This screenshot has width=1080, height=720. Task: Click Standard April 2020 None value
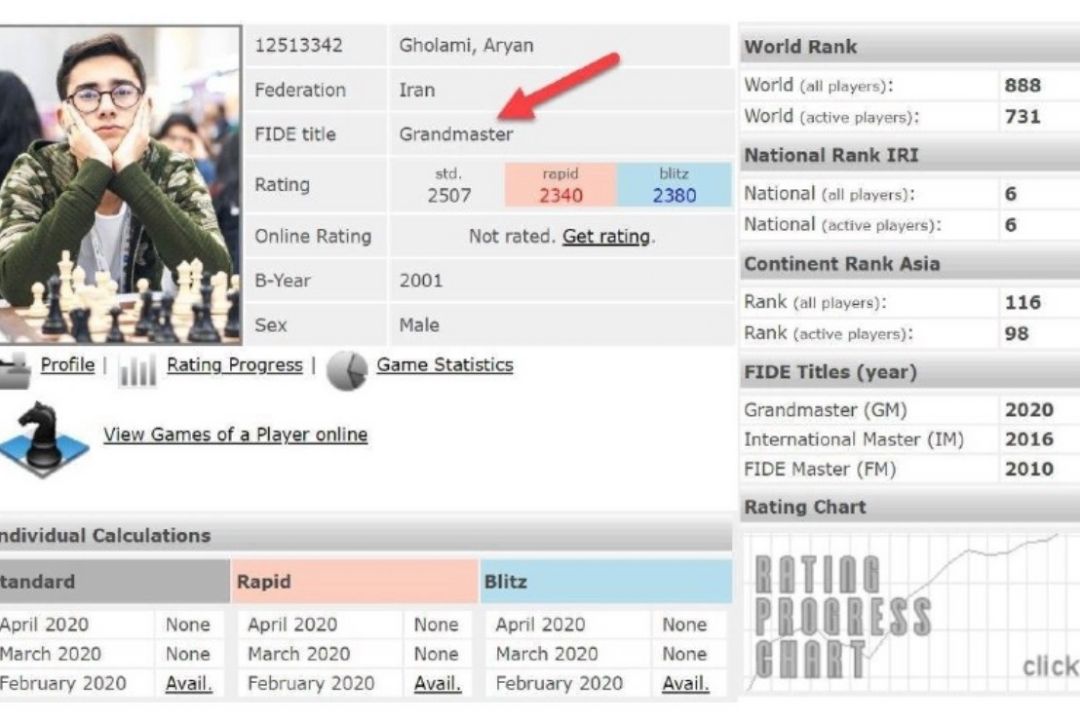point(187,625)
